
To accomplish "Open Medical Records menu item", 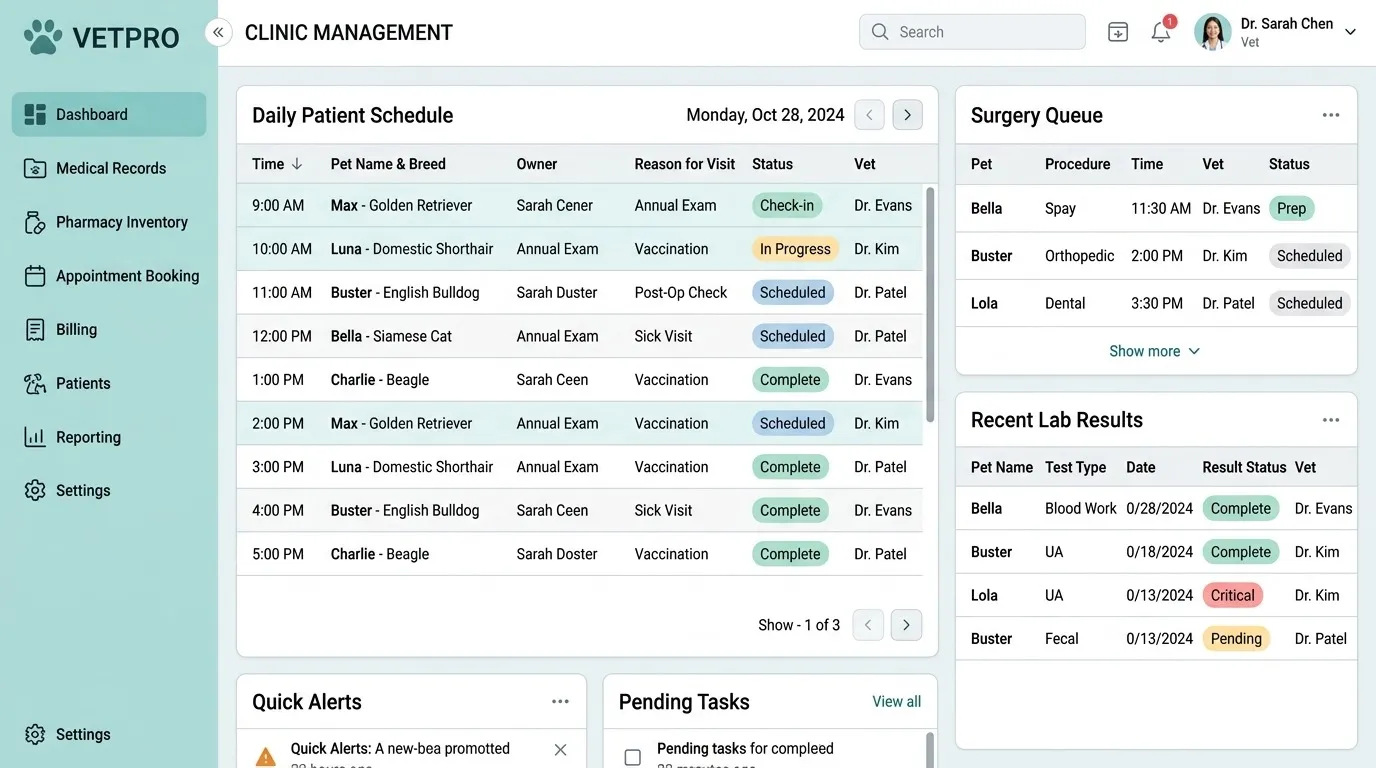I will pyautogui.click(x=109, y=168).
